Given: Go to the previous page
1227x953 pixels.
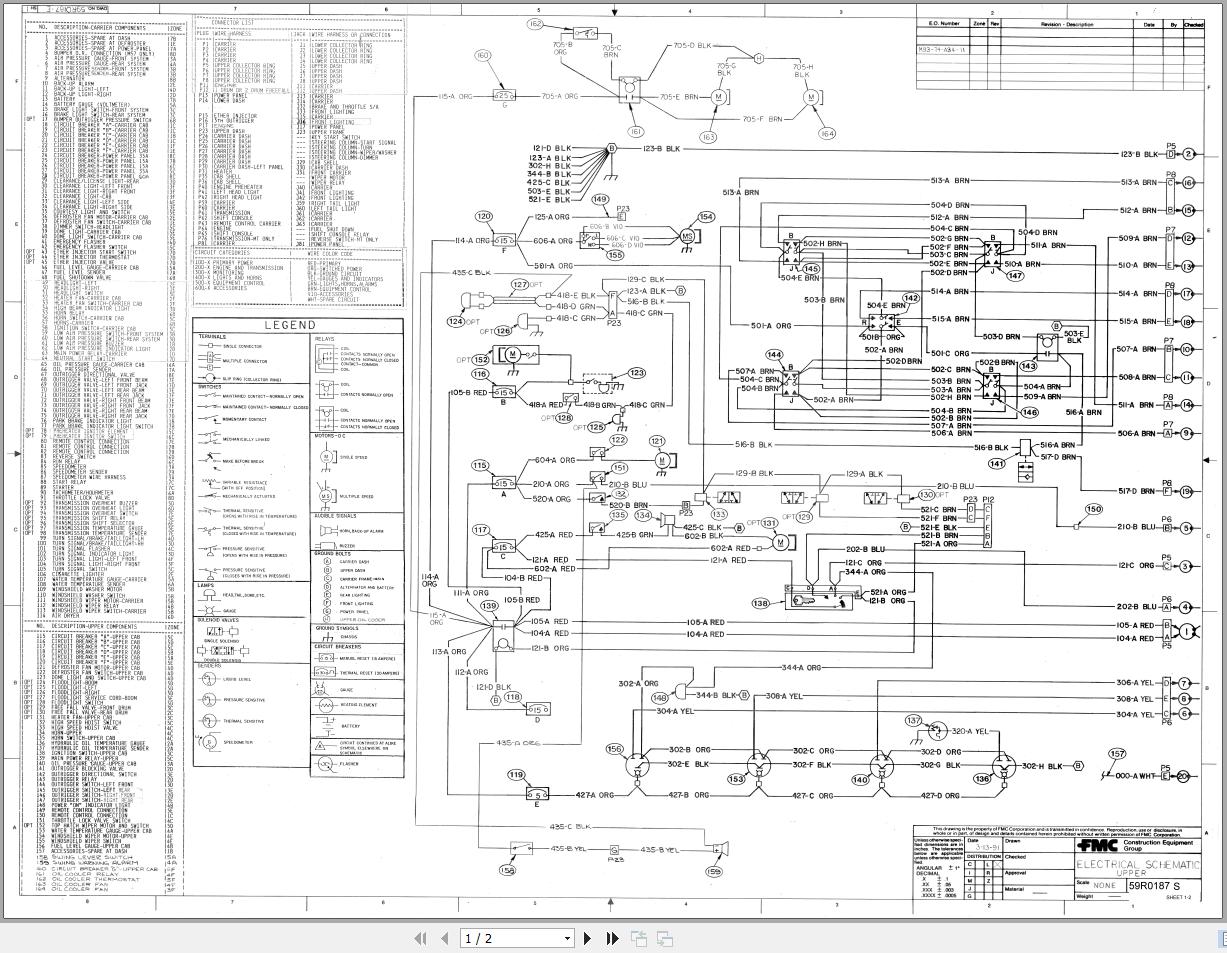Looking at the screenshot, I should 444,939.
